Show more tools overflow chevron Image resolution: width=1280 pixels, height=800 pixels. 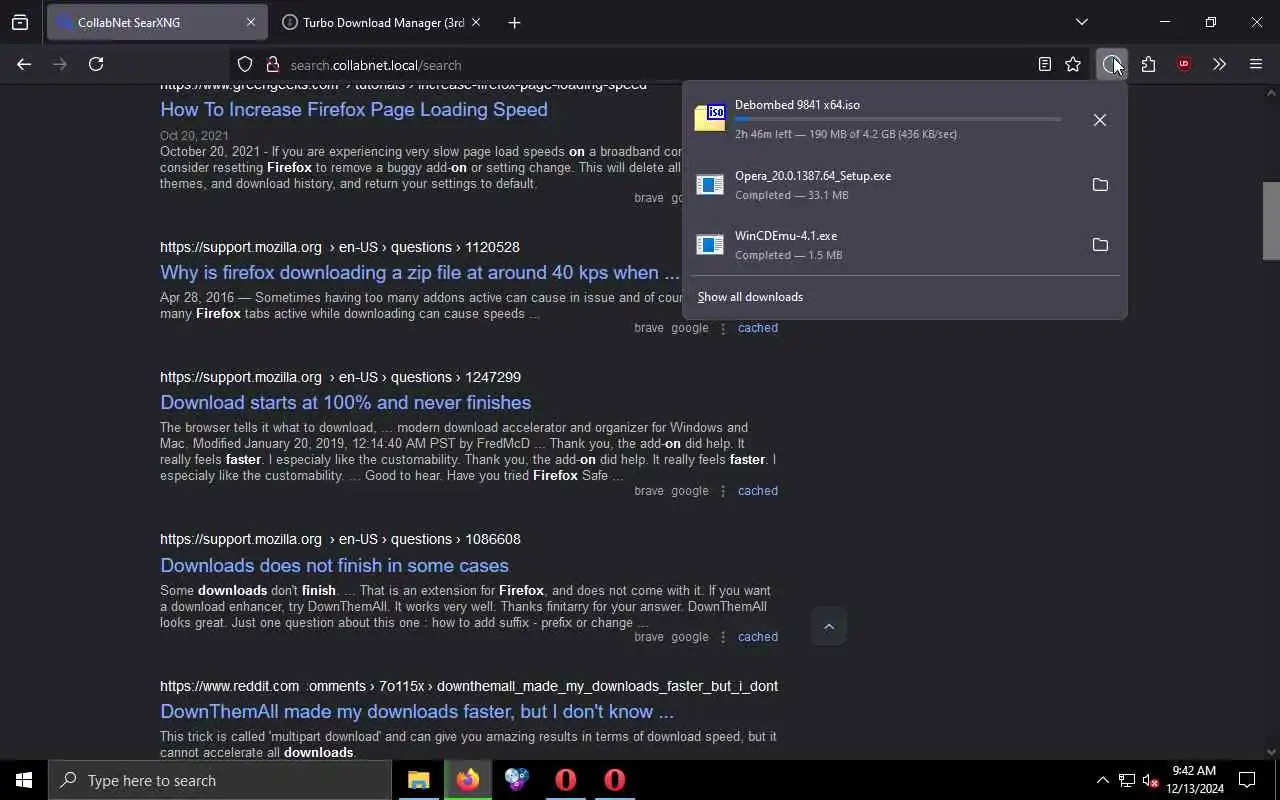click(1219, 64)
